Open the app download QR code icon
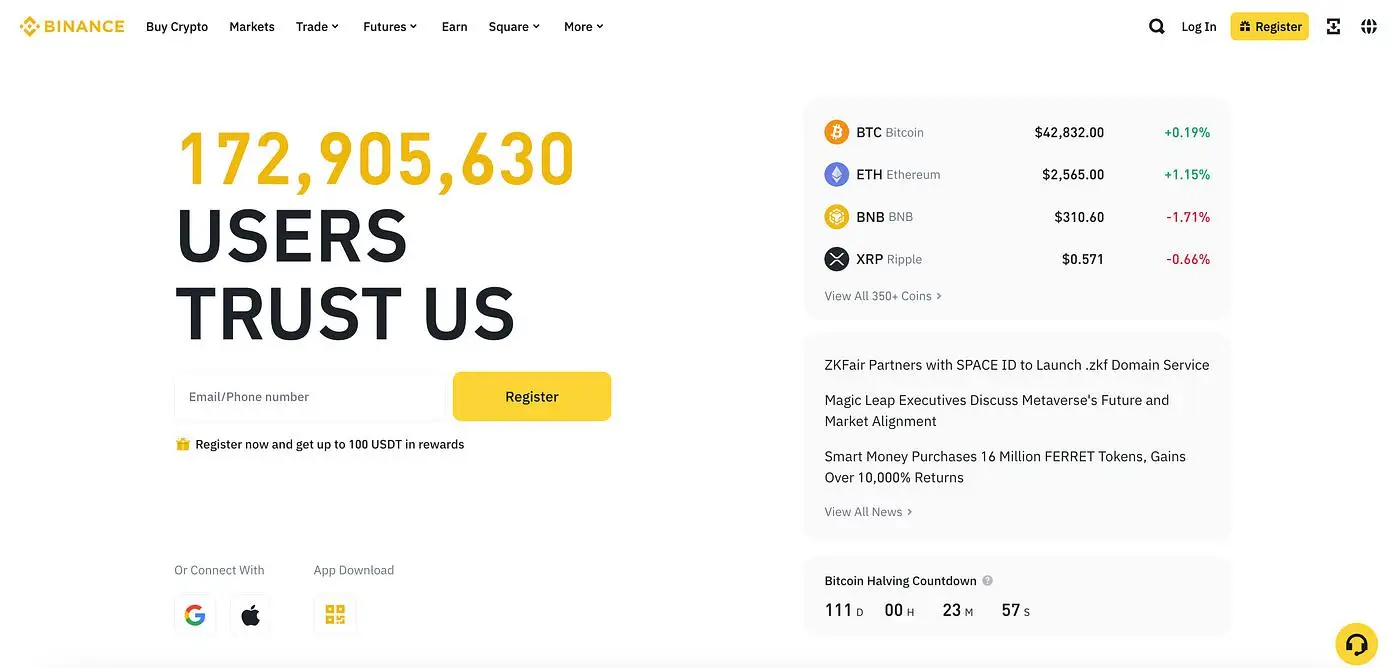1400x668 pixels. point(335,615)
